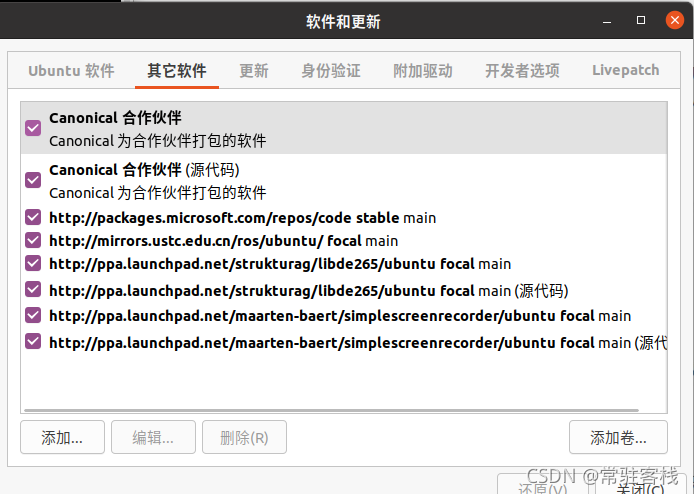Click the 添加卷... button
Screen dimensions: 694x494
coord(618,437)
